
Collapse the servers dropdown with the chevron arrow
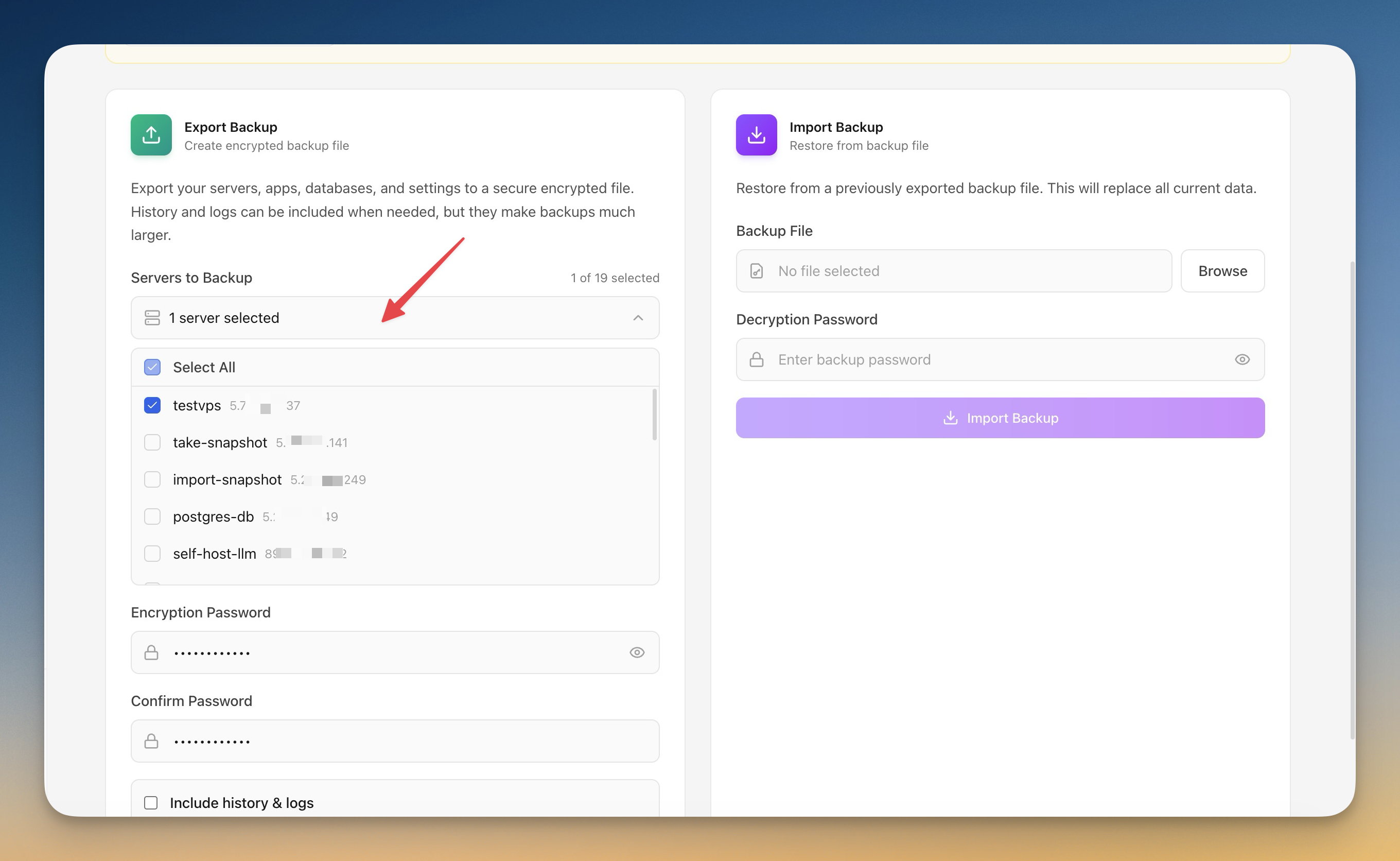tap(638, 318)
